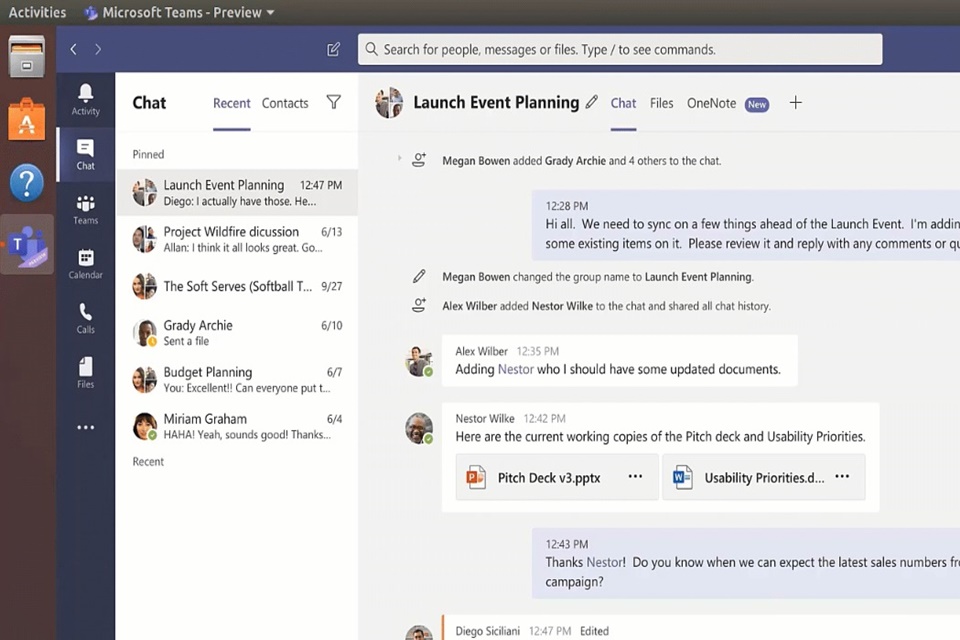
Task: Open the Grady Archie chat
Action: [237, 333]
